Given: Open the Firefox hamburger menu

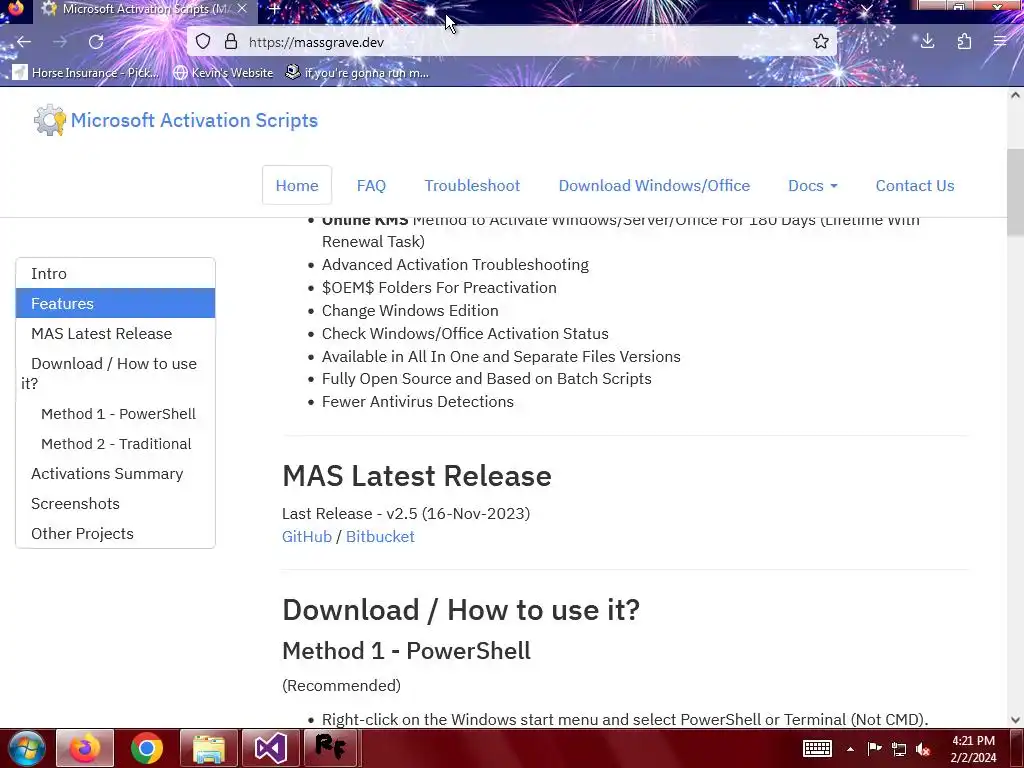Looking at the screenshot, I should [1000, 42].
